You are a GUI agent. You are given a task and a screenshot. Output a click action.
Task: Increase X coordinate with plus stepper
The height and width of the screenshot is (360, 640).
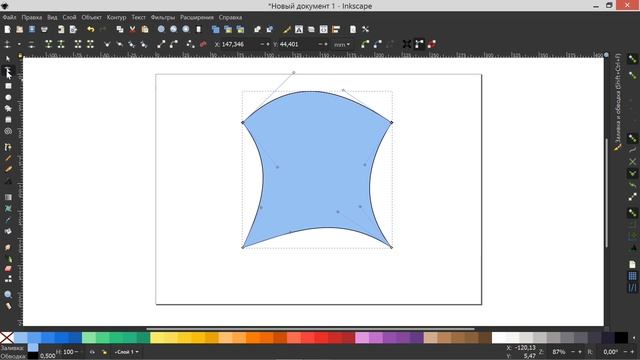click(268, 44)
